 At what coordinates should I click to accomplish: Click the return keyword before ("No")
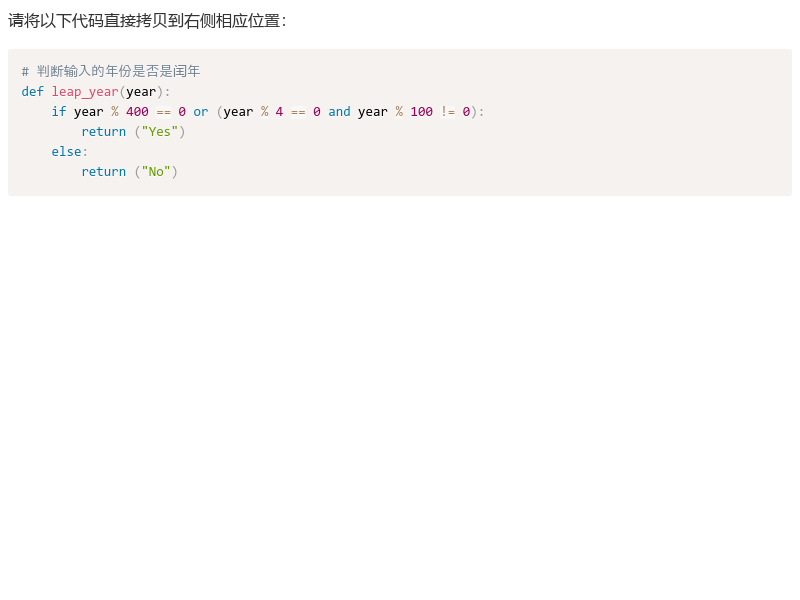[x=104, y=171]
